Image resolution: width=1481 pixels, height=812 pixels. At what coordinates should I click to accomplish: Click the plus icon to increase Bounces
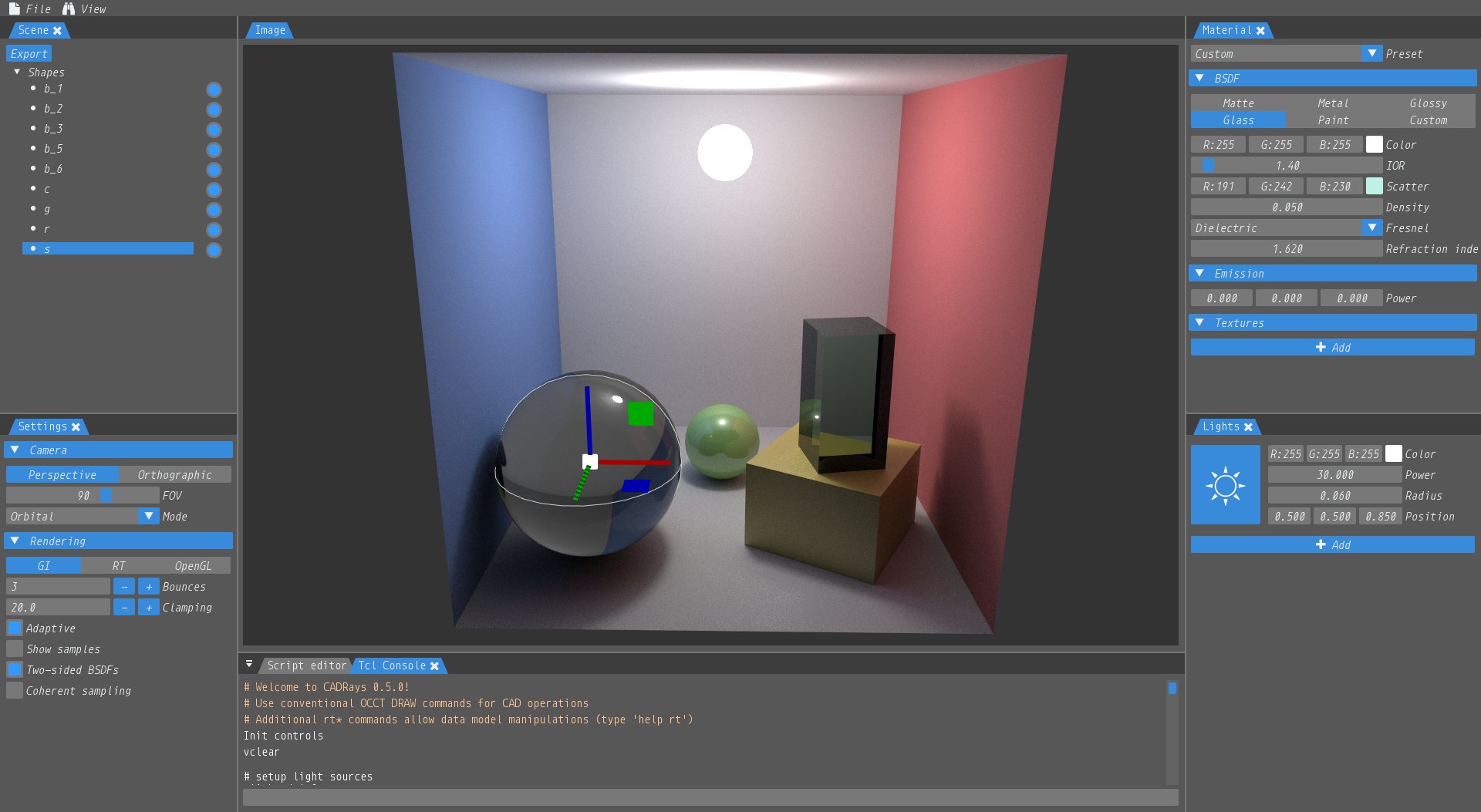[x=149, y=587]
